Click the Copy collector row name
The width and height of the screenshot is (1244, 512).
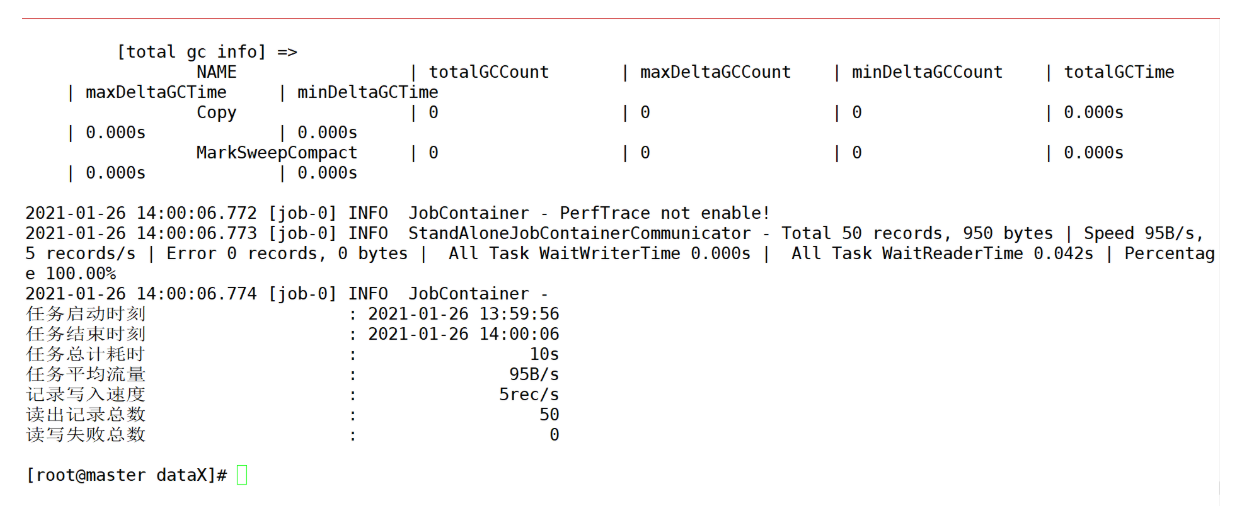(216, 112)
